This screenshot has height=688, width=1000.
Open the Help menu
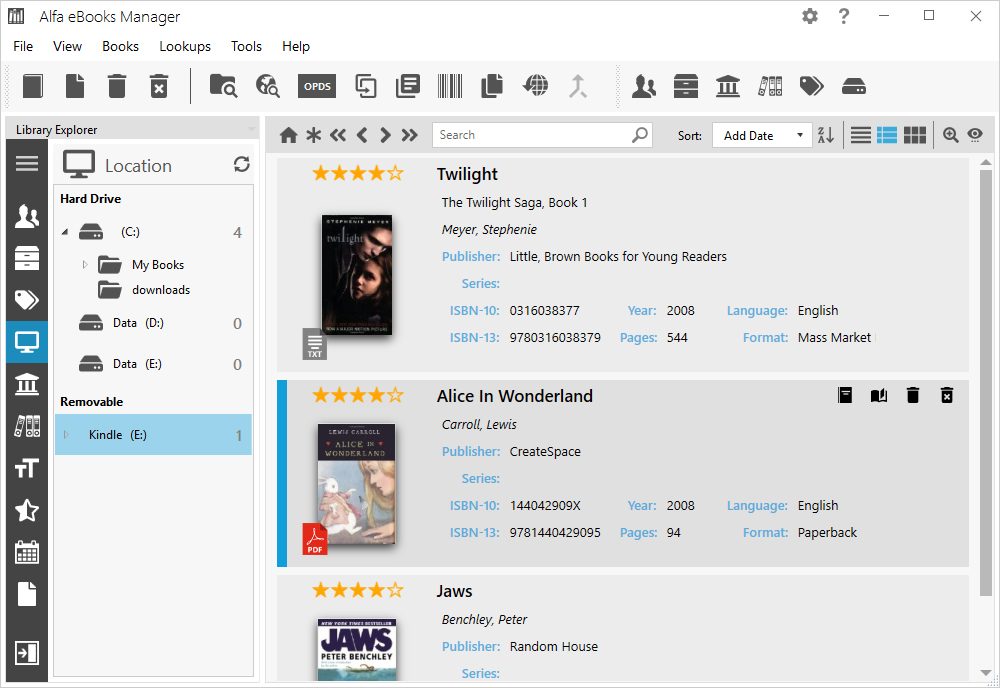point(296,47)
